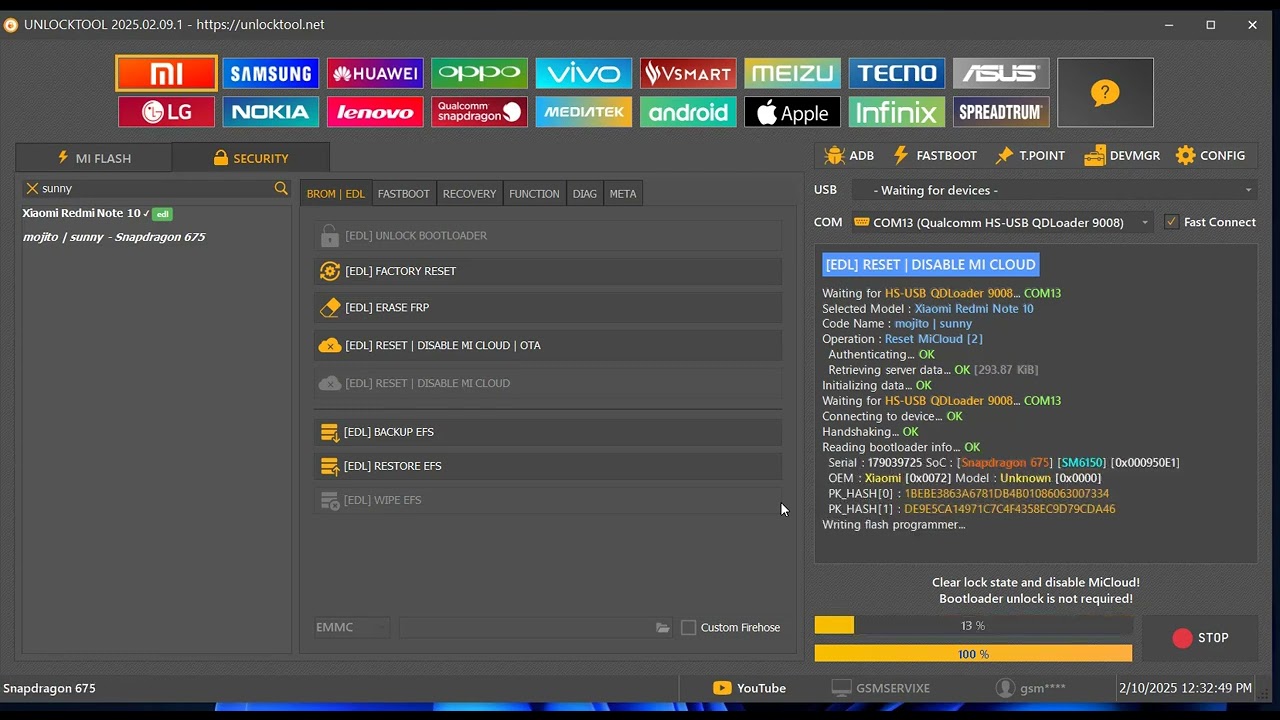1280x720 pixels.
Task: Select the Android brand icon
Action: (x=688, y=112)
